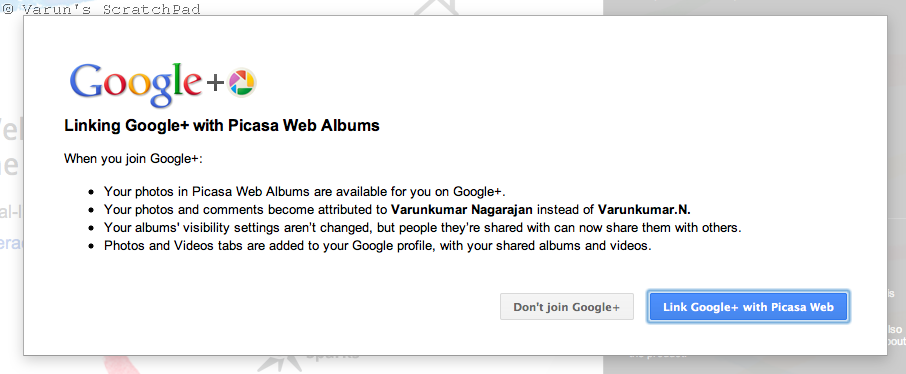The width and height of the screenshot is (906, 374).
Task: Click the Google logo in the dialog
Action: [x=136, y=85]
